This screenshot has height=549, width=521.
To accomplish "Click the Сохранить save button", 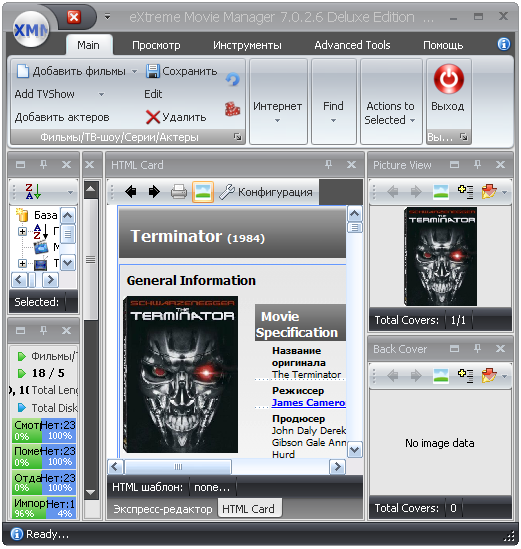I will [181, 71].
